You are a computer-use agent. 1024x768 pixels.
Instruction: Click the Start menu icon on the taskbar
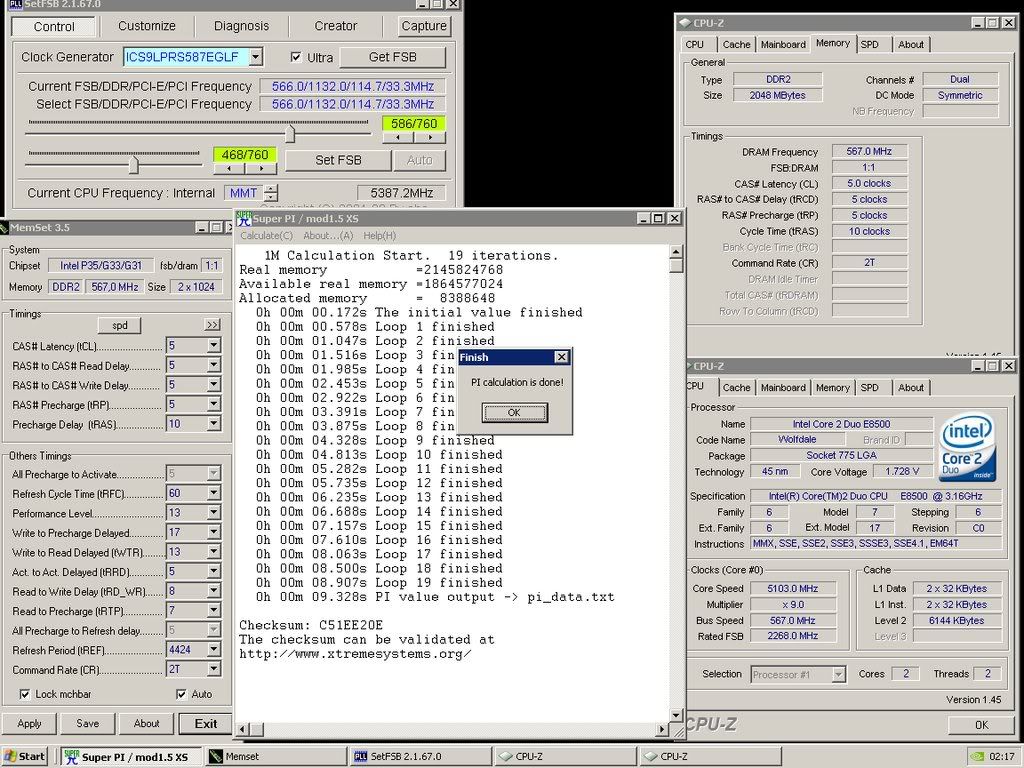10,756
